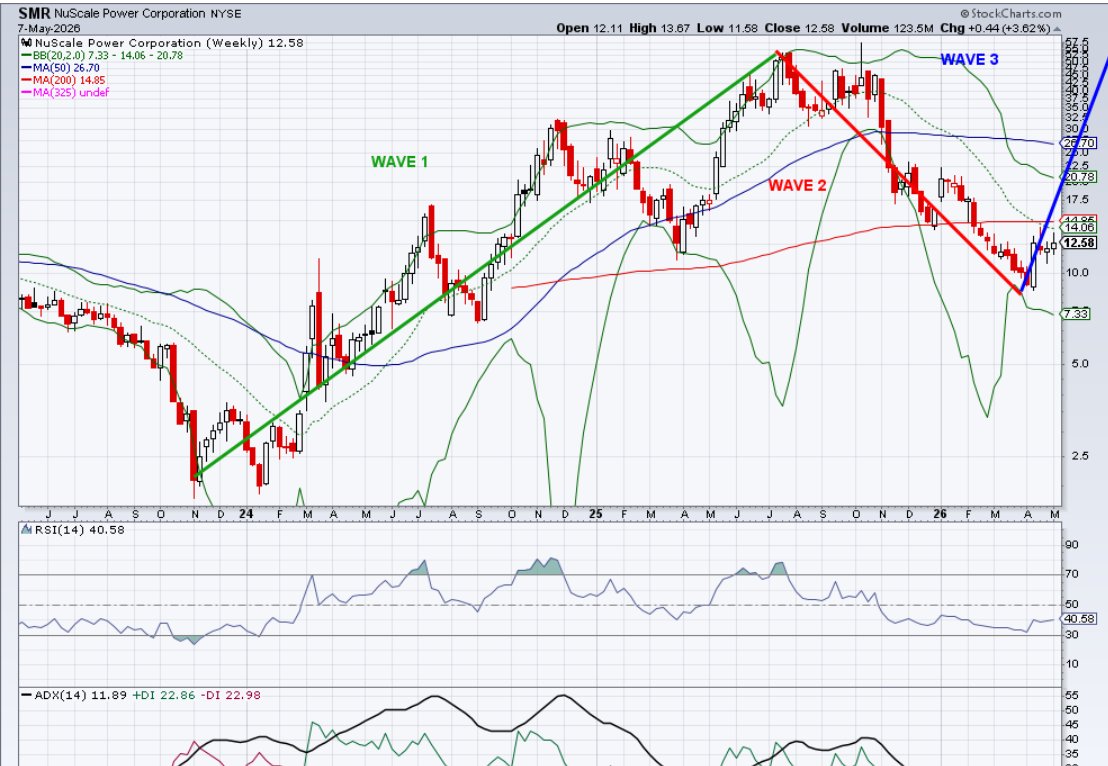The image size is (1108, 766).
Task: Select the NuScale Power Corporation (Weekly) legend entry
Action: [x=169, y=43]
